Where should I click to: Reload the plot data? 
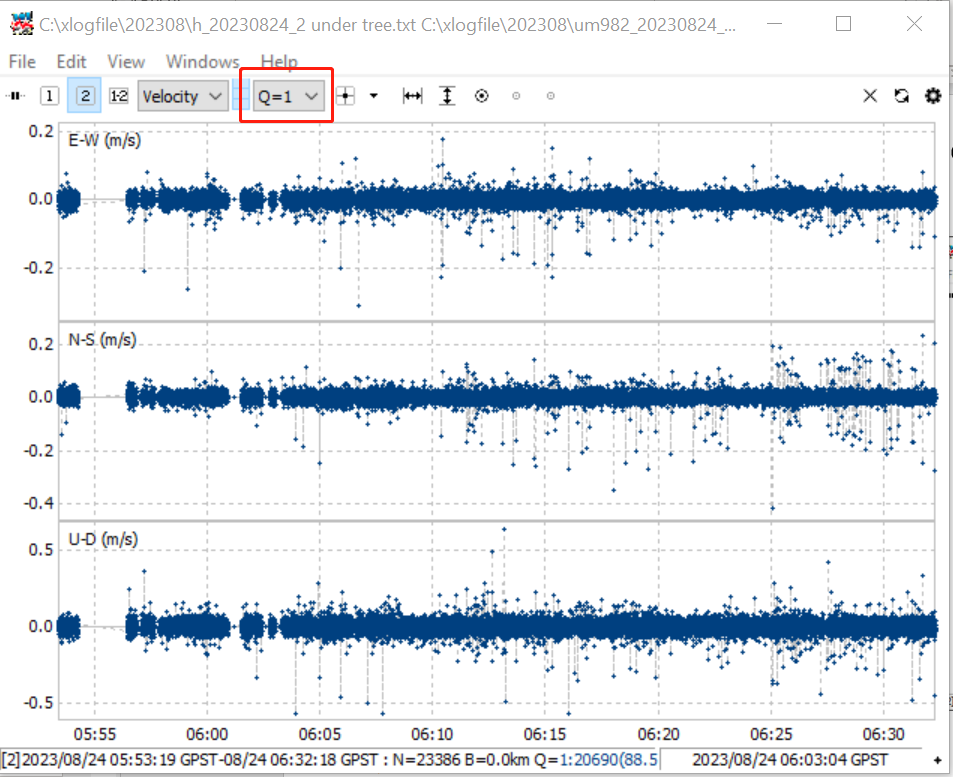coord(901,96)
